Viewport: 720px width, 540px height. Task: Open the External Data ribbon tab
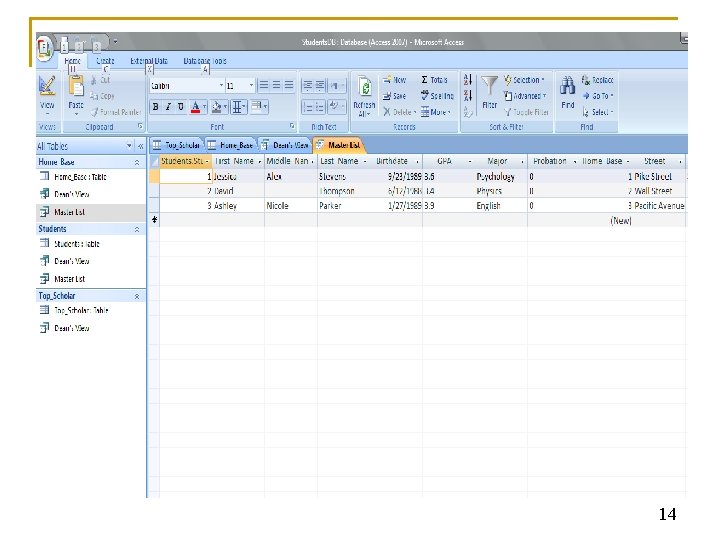pyautogui.click(x=149, y=61)
